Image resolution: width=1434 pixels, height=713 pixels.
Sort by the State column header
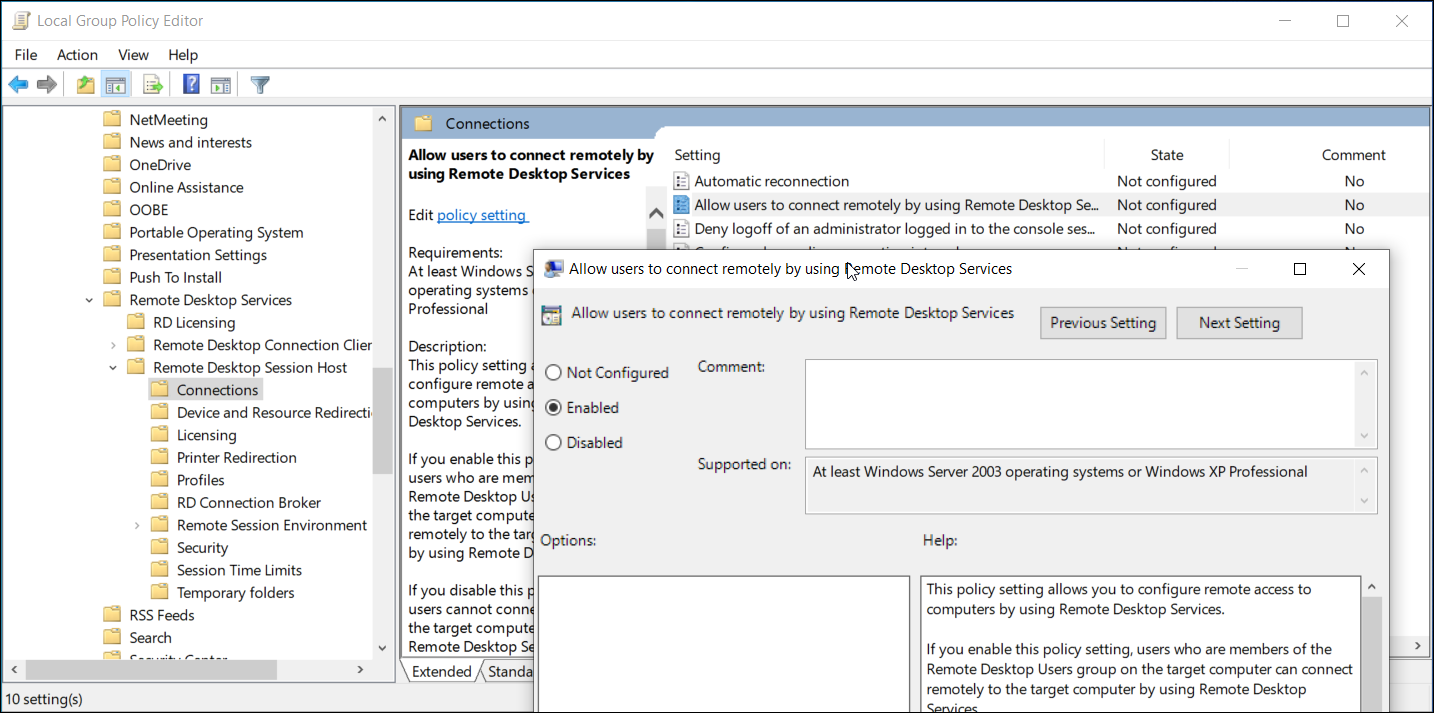point(1167,155)
